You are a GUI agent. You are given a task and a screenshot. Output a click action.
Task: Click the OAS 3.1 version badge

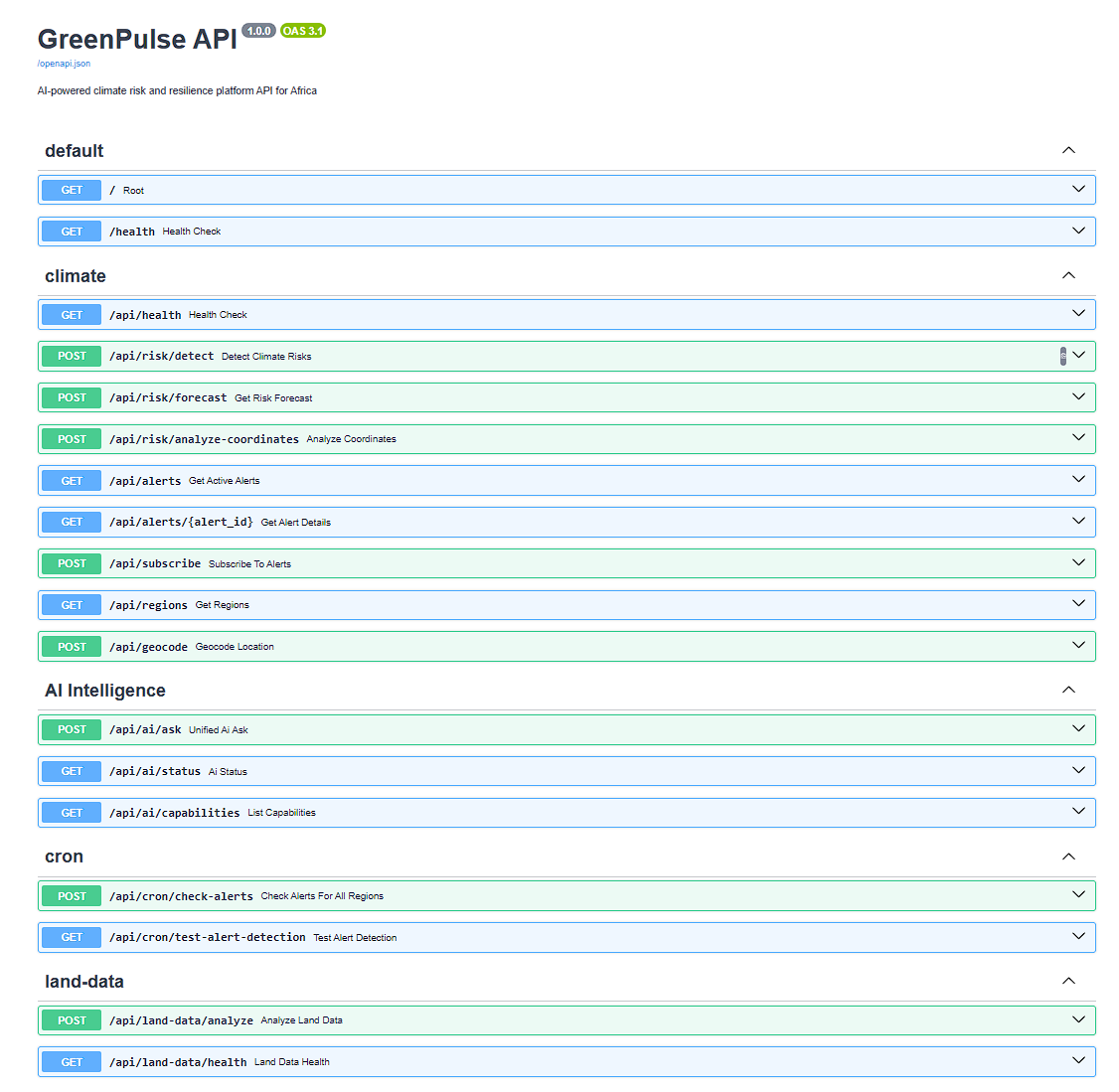(301, 31)
